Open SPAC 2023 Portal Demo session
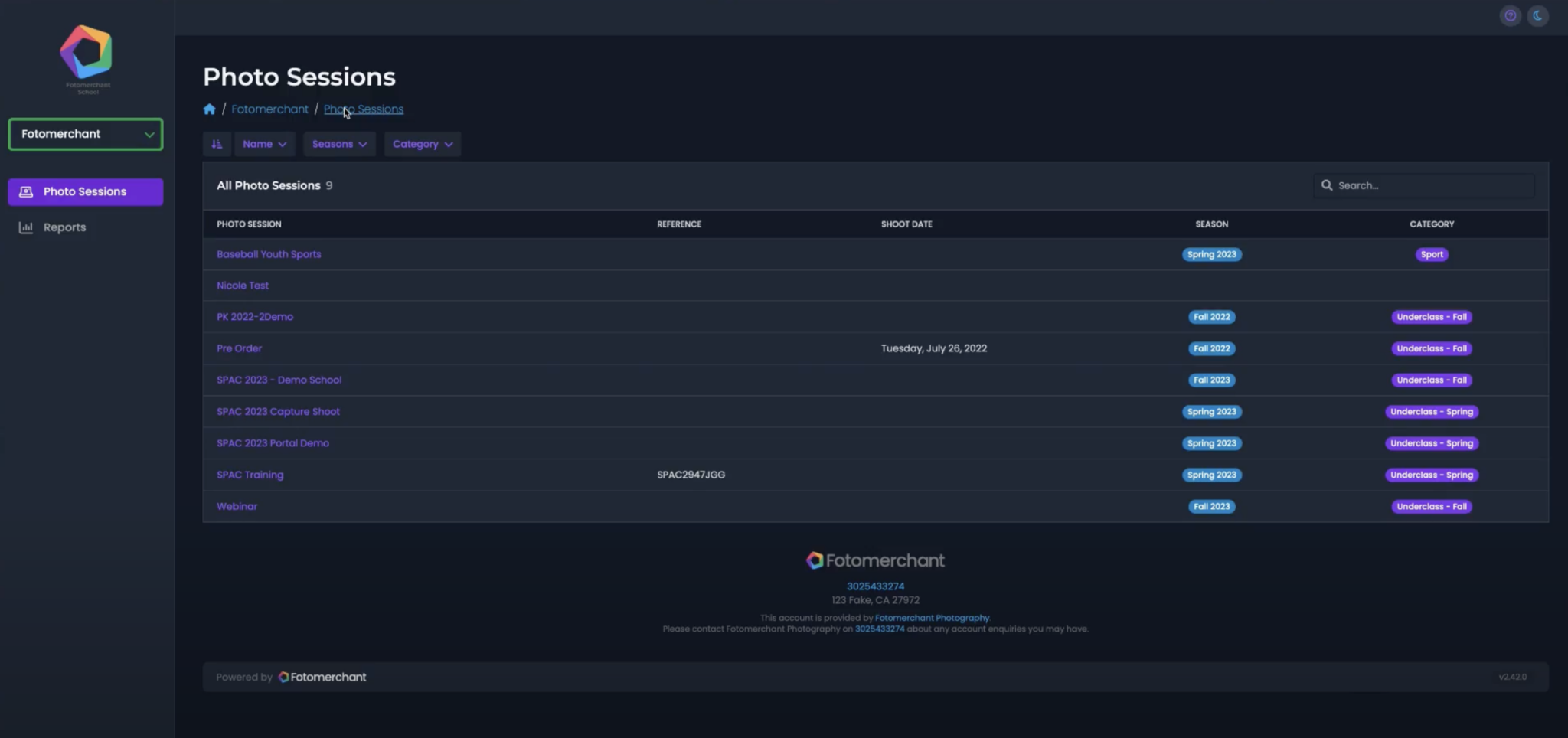The height and width of the screenshot is (738, 1568). (x=273, y=443)
